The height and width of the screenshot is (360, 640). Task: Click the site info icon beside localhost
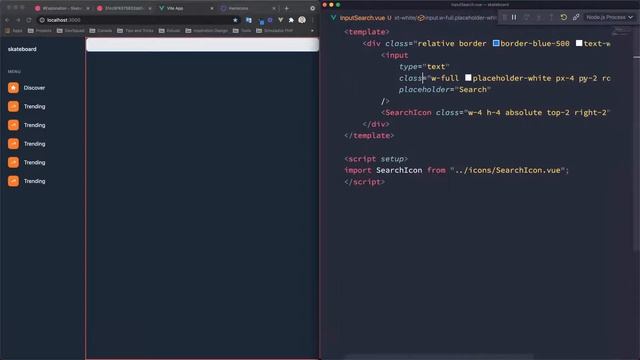(42, 20)
